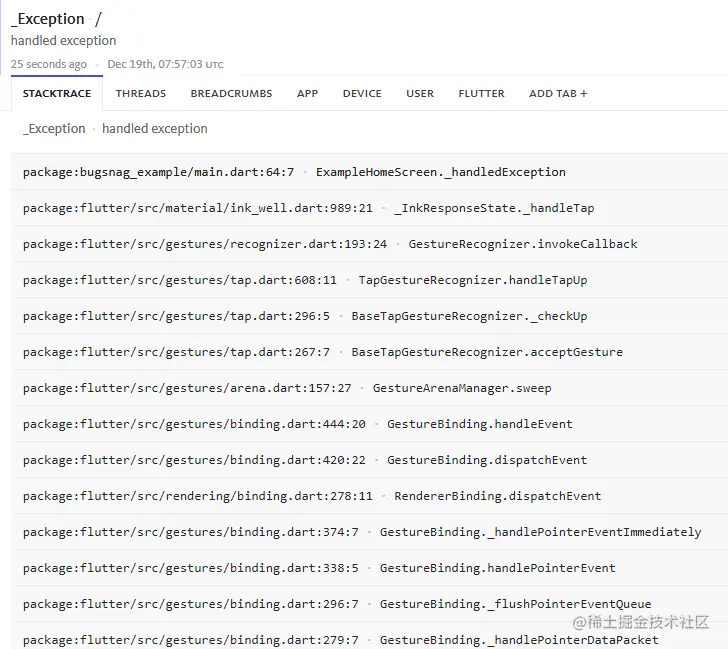Click ExampleHomeScreen._handledException method name

(x=441, y=172)
